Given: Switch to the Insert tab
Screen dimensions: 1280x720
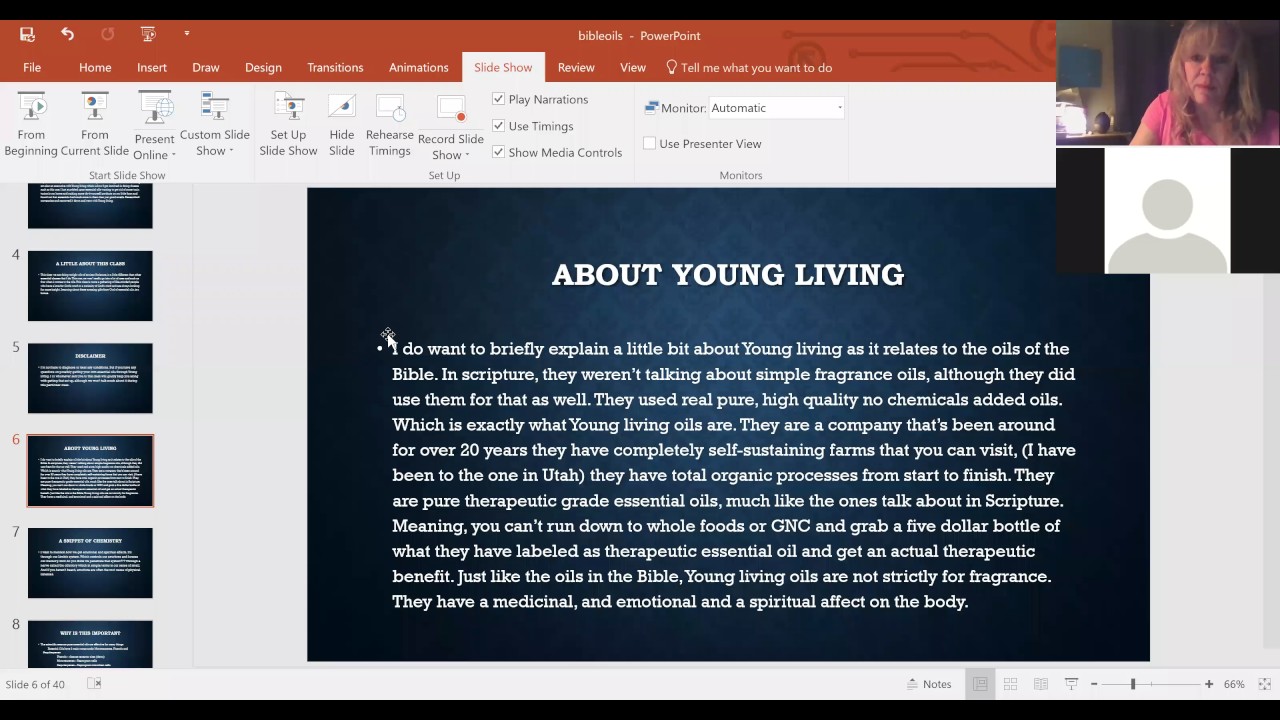Looking at the screenshot, I should pyautogui.click(x=152, y=67).
